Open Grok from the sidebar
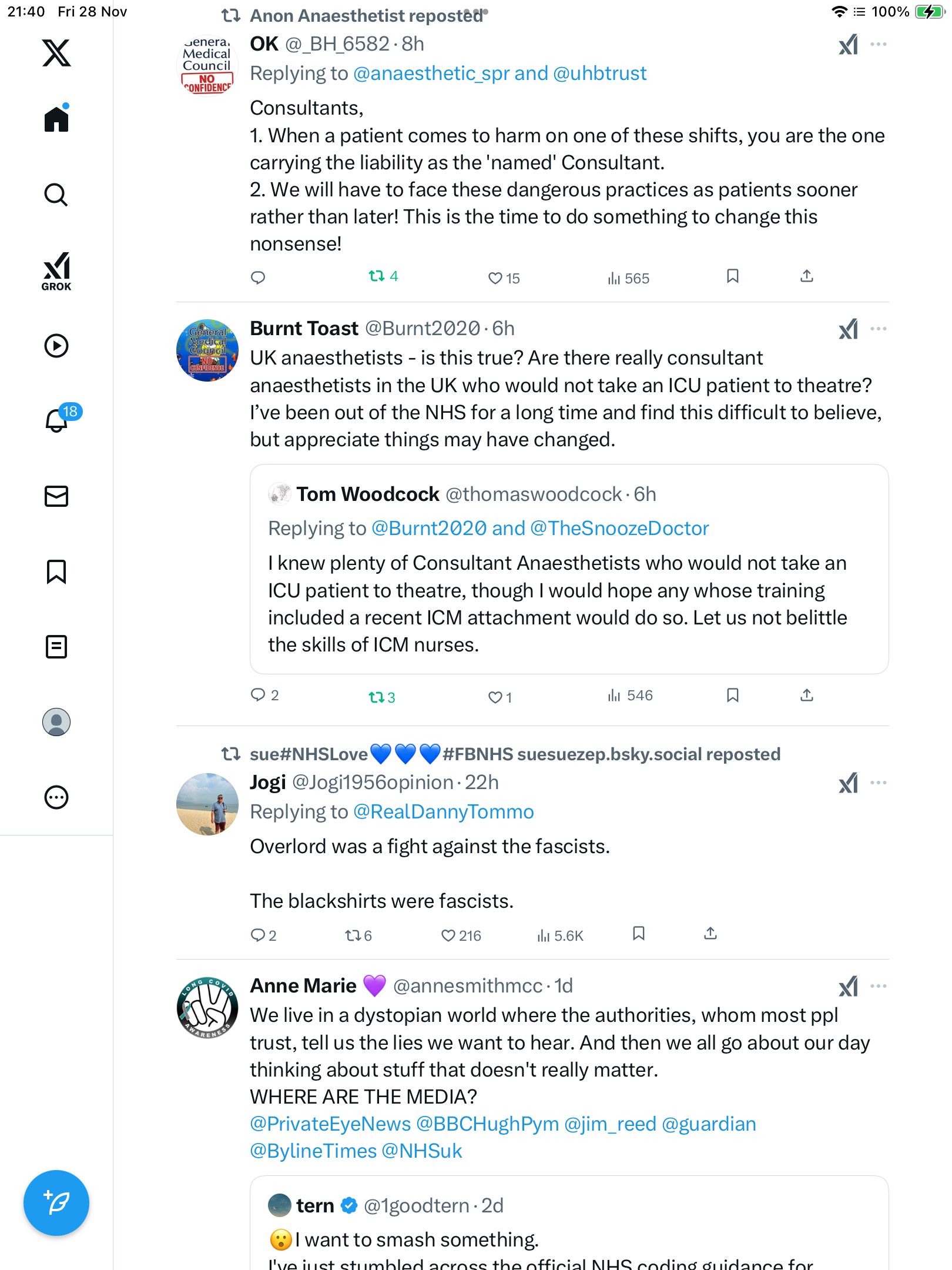Viewport: 952px width, 1270px height. (56, 272)
